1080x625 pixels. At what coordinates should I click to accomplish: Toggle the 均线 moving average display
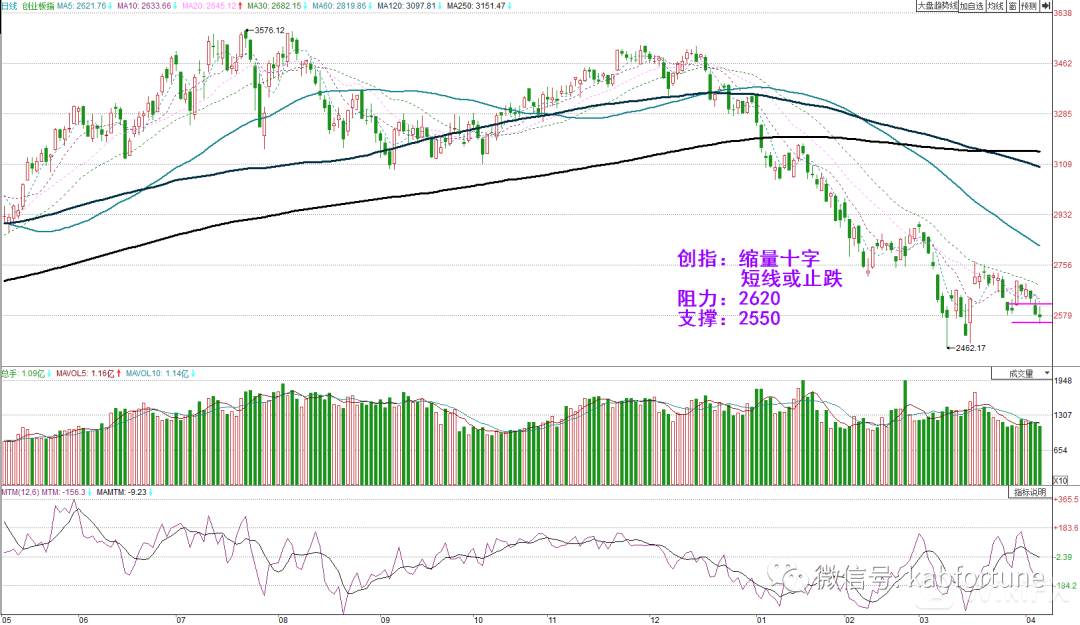(x=995, y=6)
